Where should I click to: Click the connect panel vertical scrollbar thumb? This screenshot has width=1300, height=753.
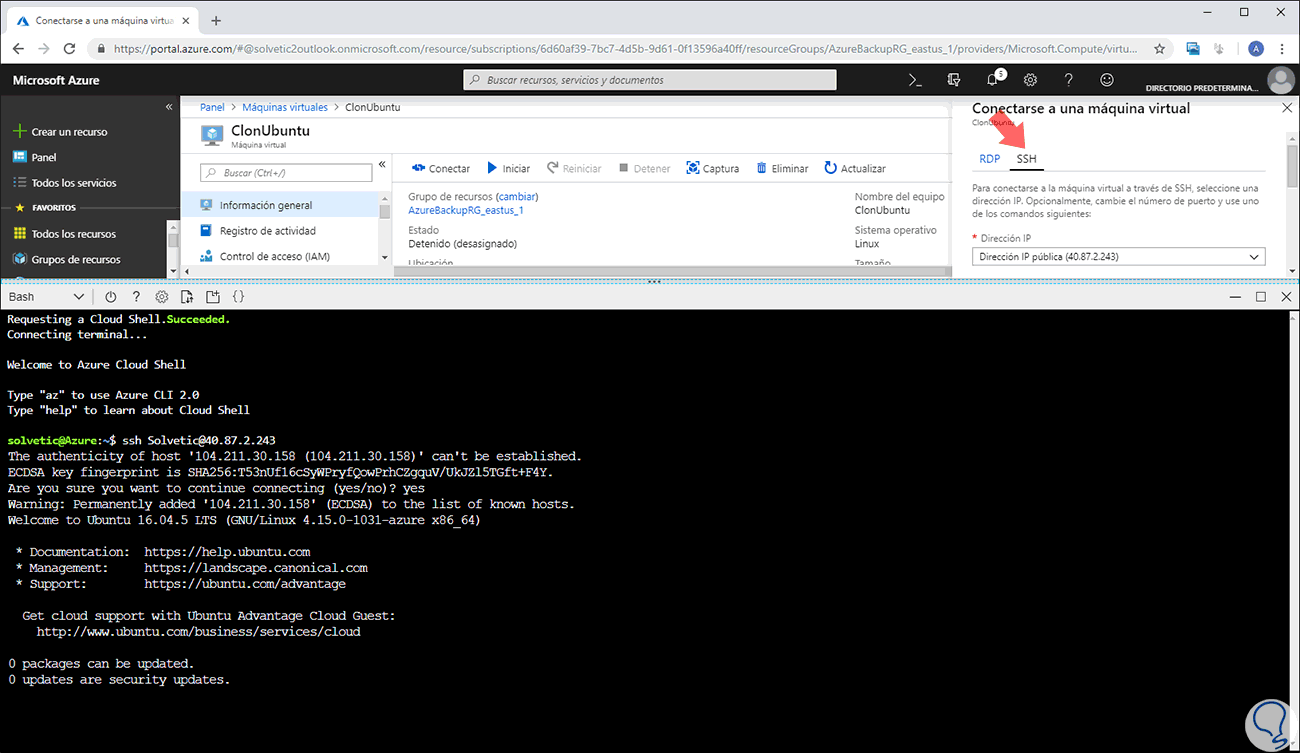(x=1292, y=166)
